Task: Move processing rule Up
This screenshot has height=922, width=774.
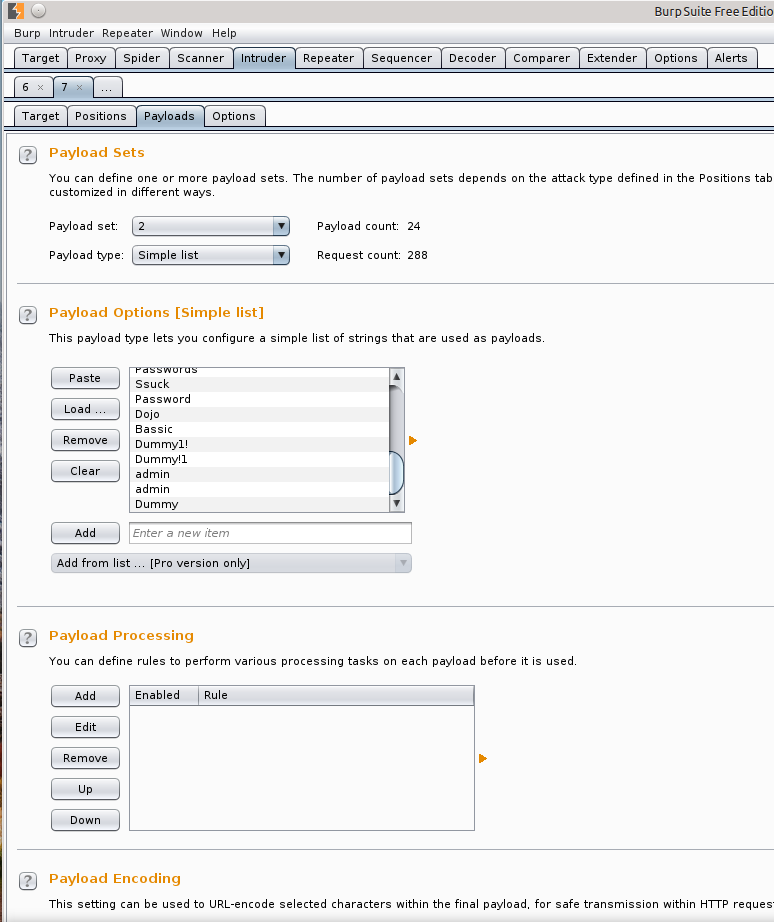Action: pos(85,789)
